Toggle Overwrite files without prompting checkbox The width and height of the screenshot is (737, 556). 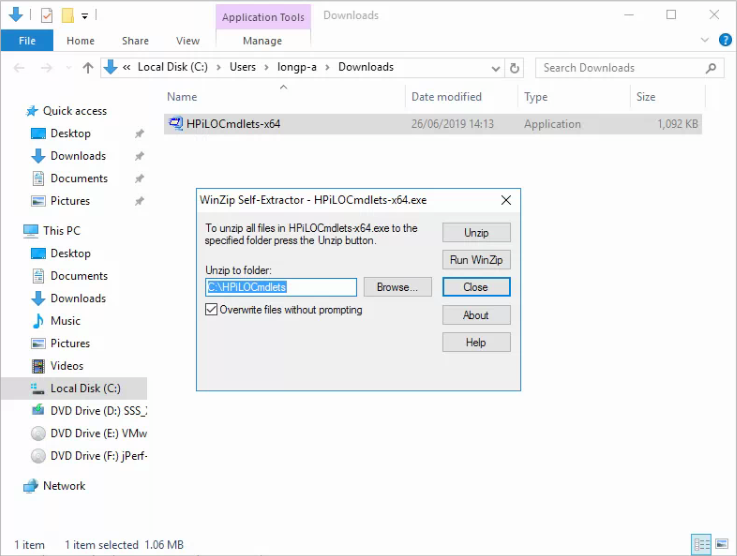pyautogui.click(x=211, y=310)
